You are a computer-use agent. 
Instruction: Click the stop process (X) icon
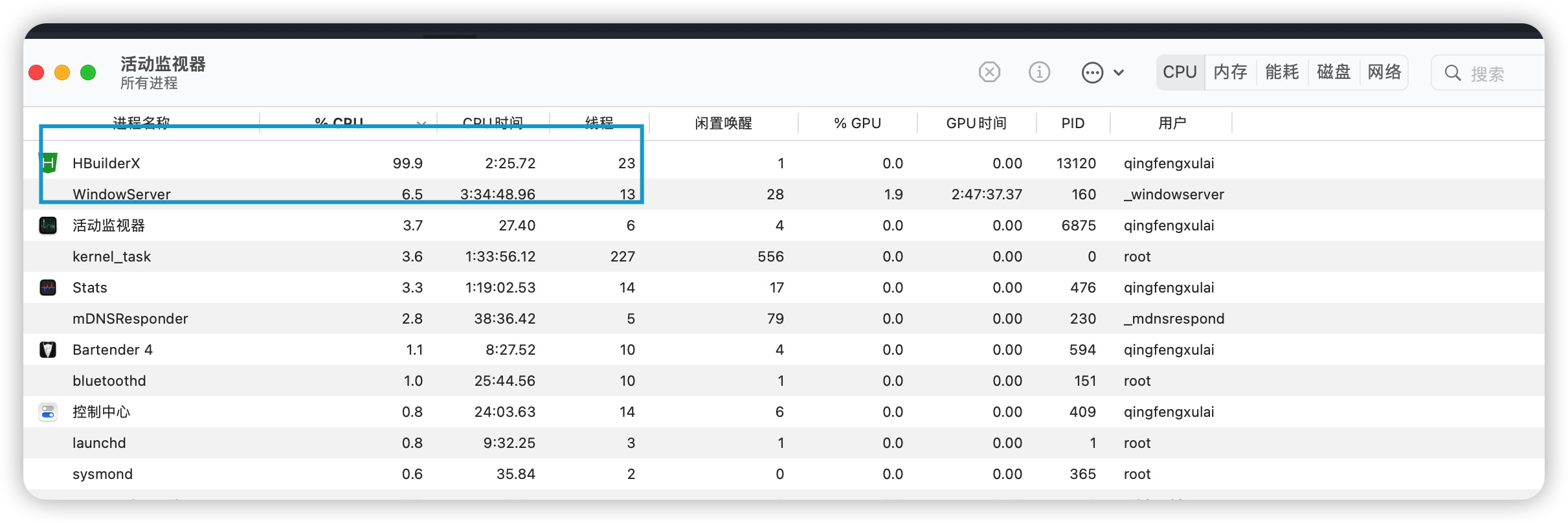pos(989,72)
